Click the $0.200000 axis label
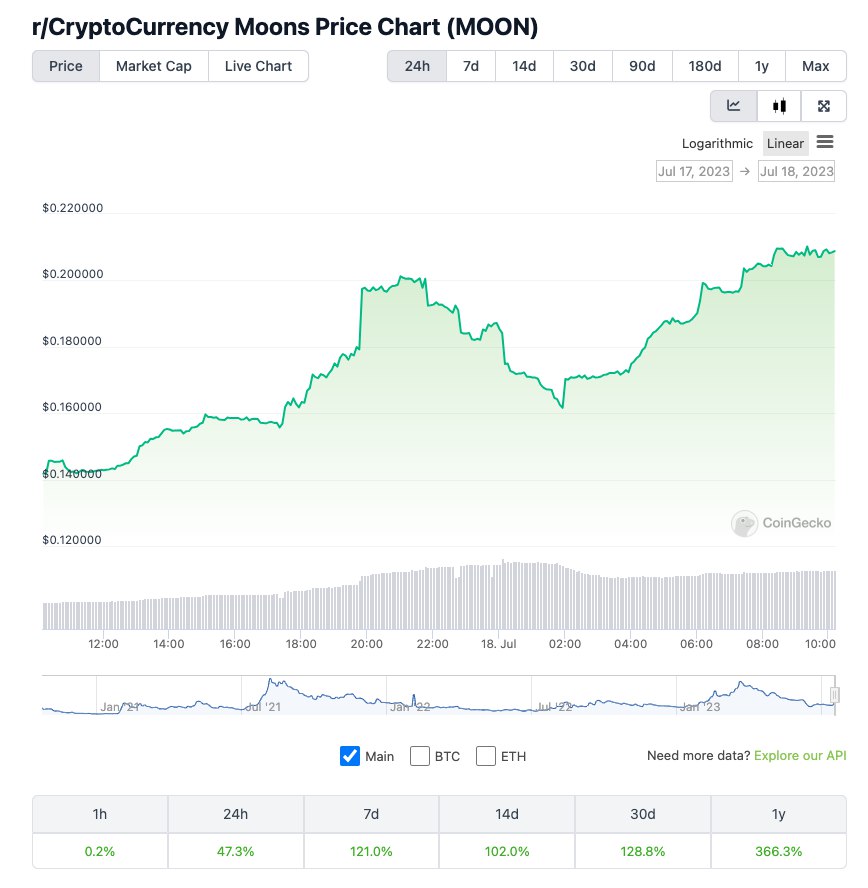 pyautogui.click(x=72, y=274)
